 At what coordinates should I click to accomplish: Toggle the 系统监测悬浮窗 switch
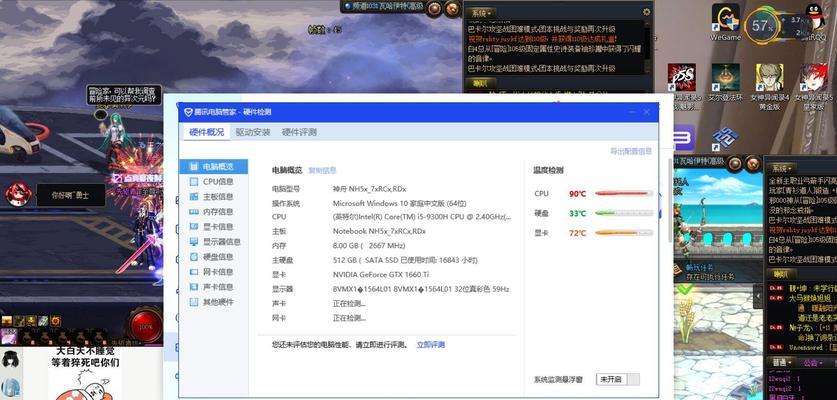(x=618, y=379)
